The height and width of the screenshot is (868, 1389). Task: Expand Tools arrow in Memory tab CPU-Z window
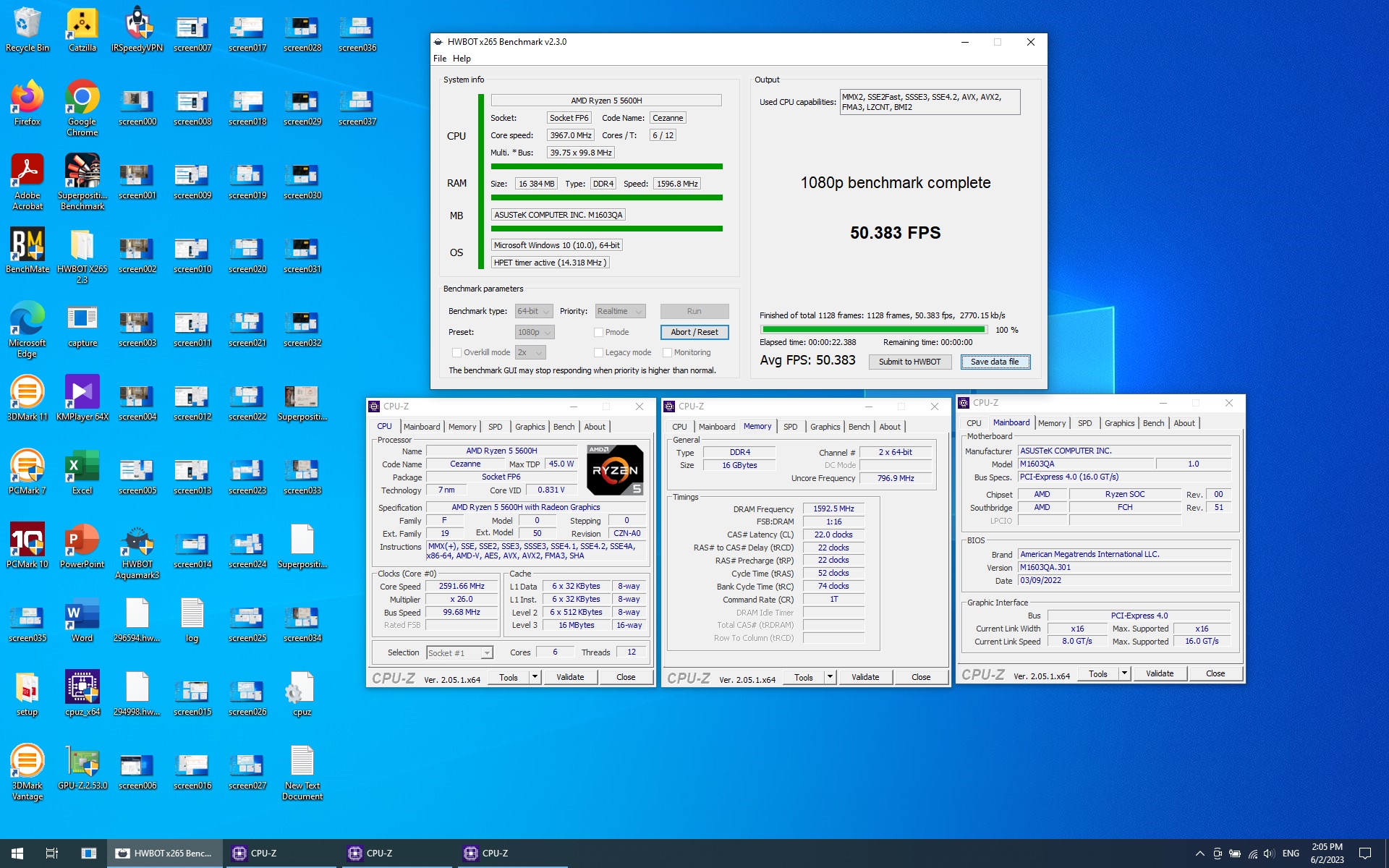[x=830, y=677]
